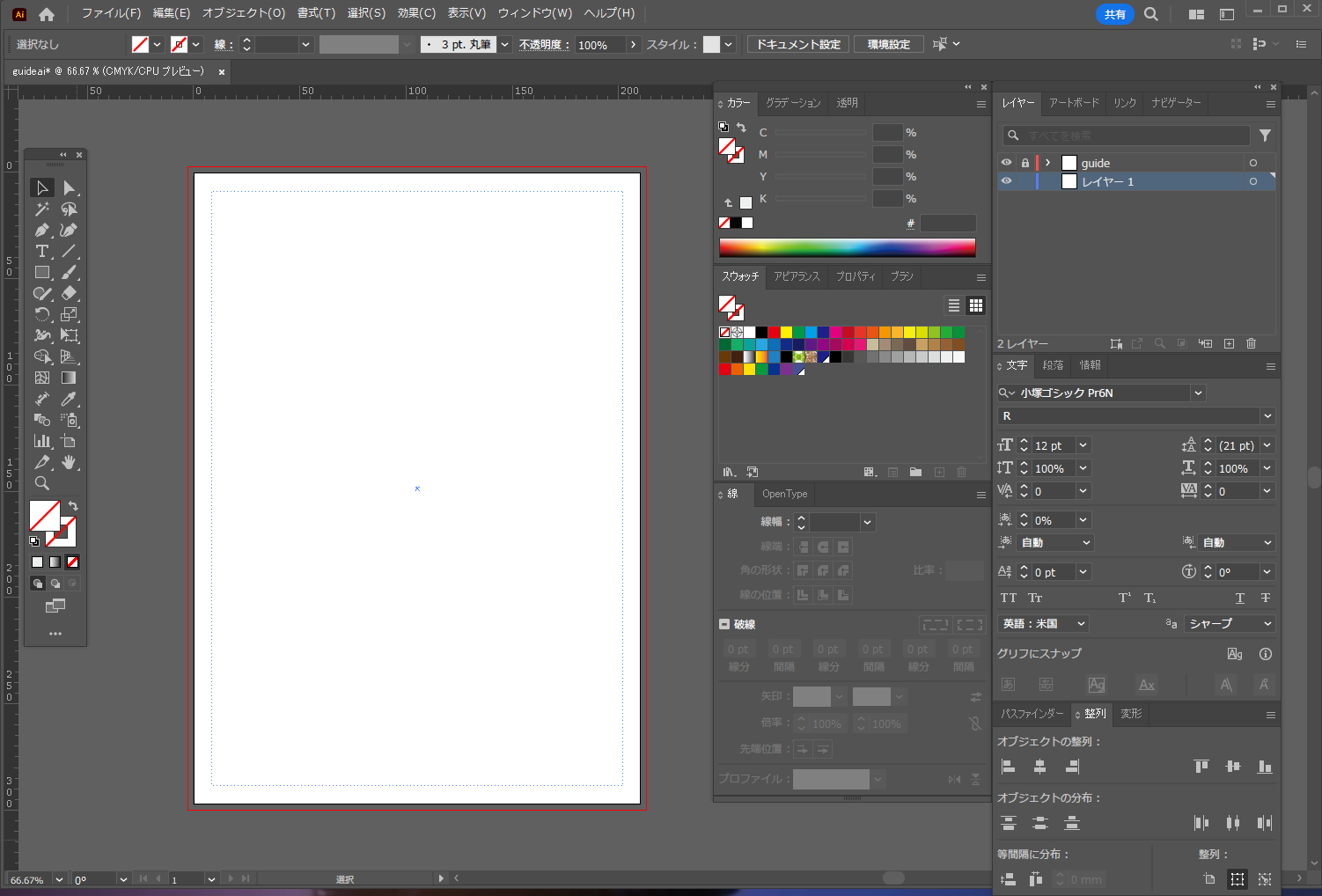The height and width of the screenshot is (896, 1322).
Task: Open the (21 pt) leading dropdown
Action: click(1267, 445)
